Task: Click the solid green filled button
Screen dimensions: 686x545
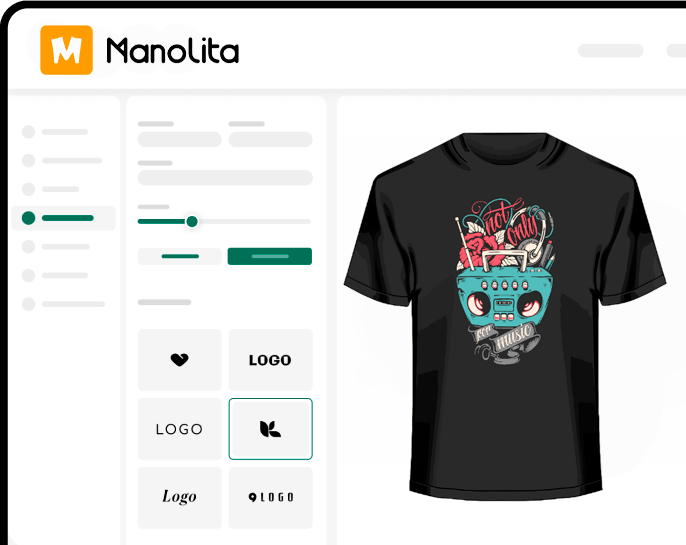Action: coord(270,256)
